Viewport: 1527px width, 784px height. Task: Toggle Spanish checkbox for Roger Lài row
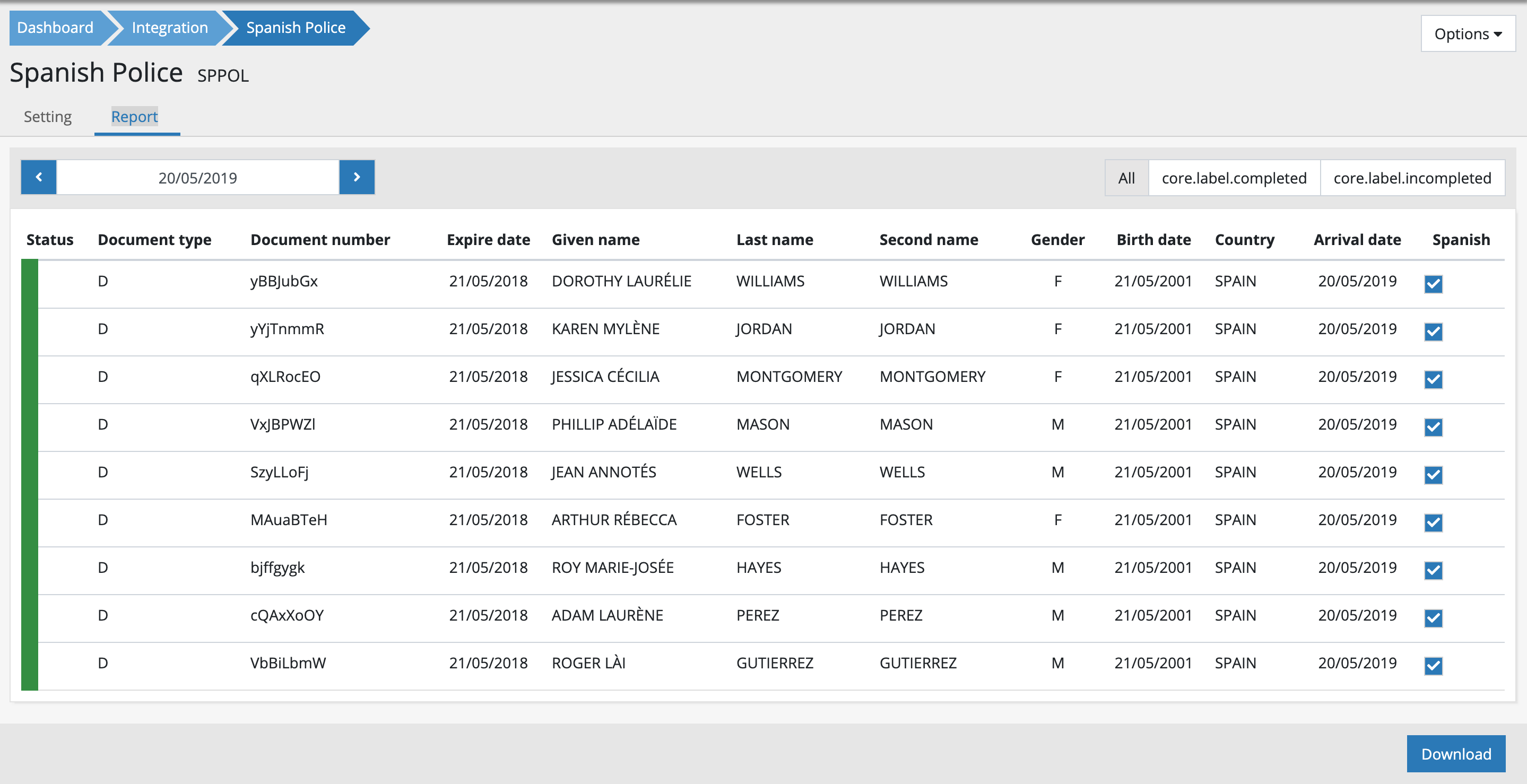click(x=1433, y=666)
